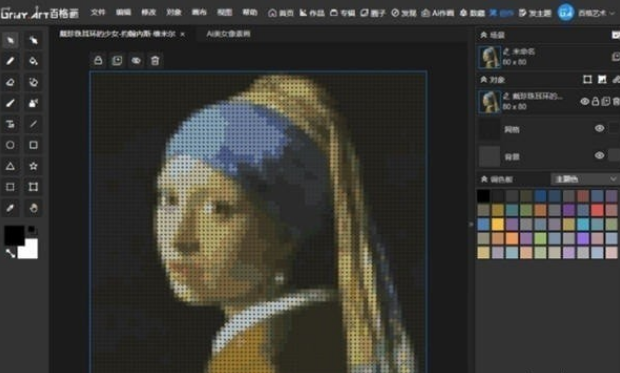Pick the black swatch in the palette
The image size is (620, 373).
click(x=483, y=196)
